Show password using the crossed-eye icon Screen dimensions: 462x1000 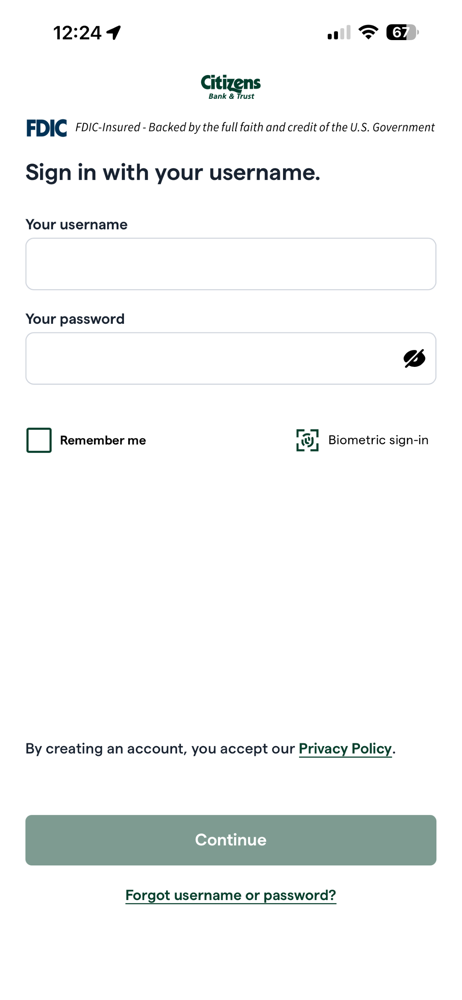[414, 358]
